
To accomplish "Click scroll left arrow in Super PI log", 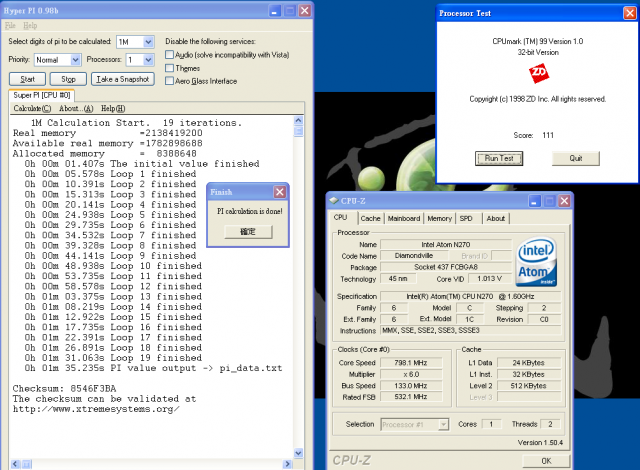I will click(x=16, y=464).
